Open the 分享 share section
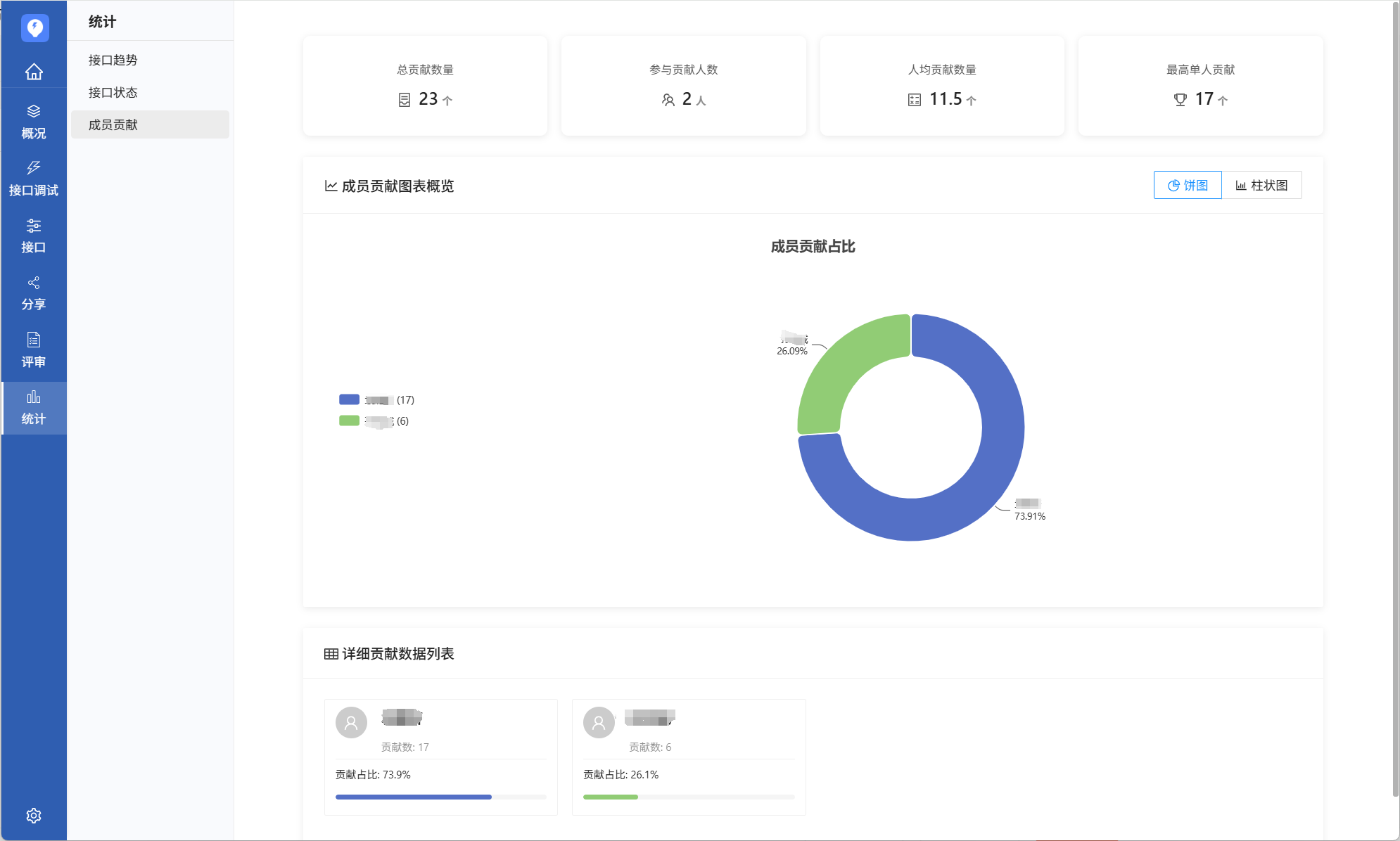Screen dimensions: 1400x841 click(34, 293)
